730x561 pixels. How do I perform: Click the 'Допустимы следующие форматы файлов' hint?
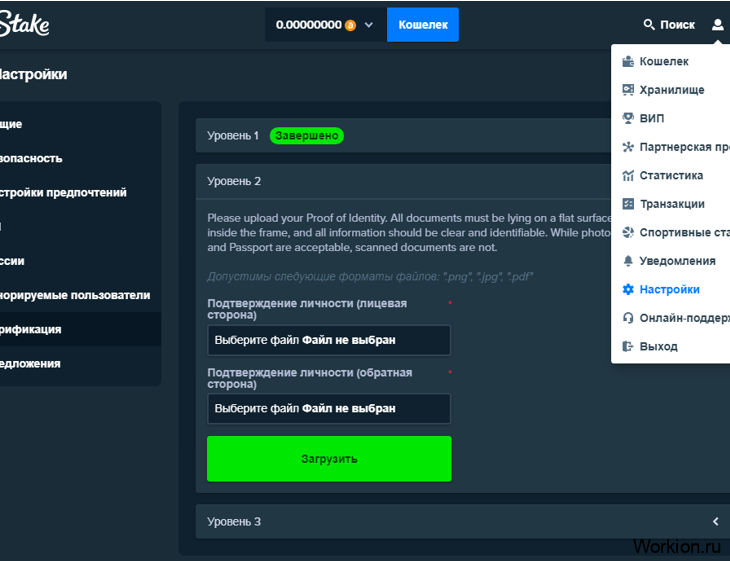point(370,277)
